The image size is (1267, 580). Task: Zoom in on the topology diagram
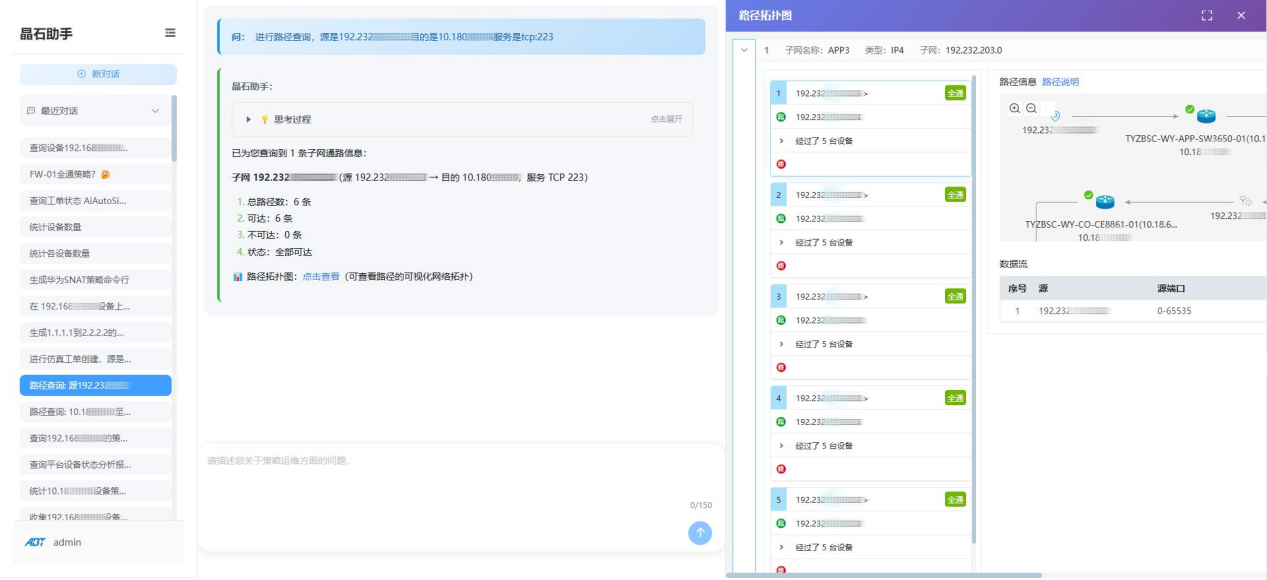pyautogui.click(x=1015, y=108)
